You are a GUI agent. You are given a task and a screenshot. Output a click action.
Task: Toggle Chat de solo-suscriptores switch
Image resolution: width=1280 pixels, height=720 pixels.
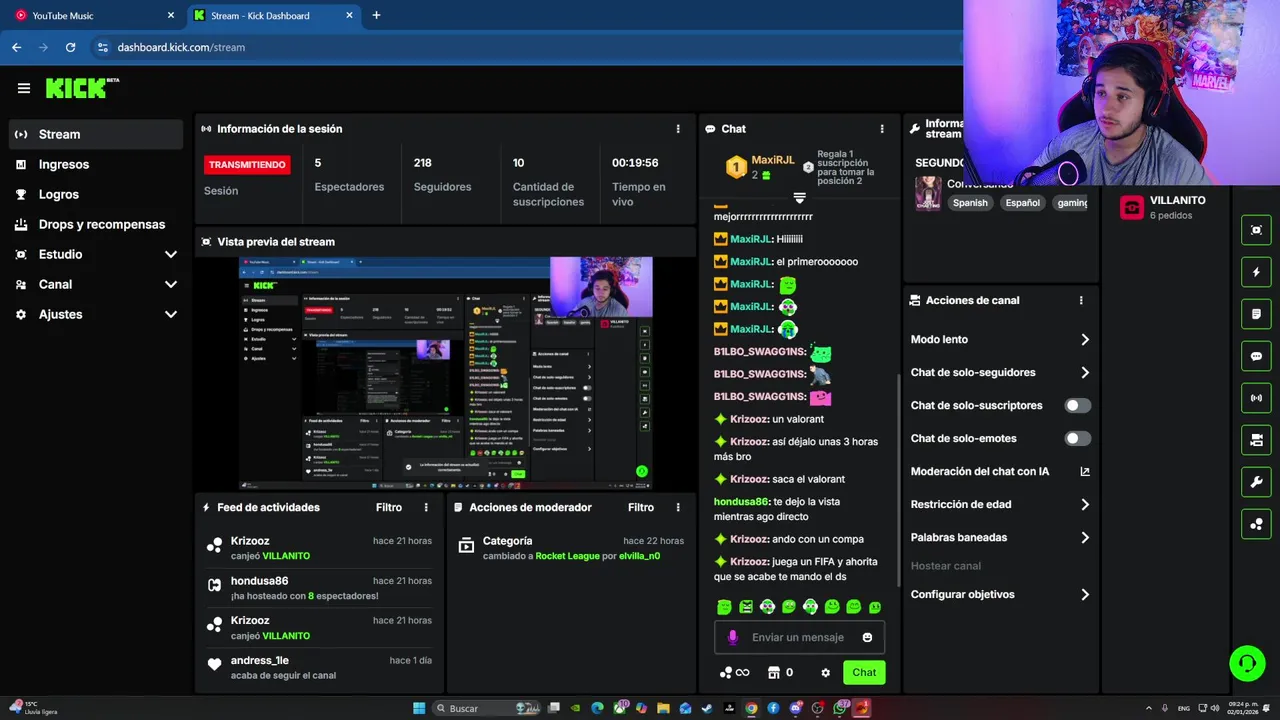click(x=1077, y=406)
